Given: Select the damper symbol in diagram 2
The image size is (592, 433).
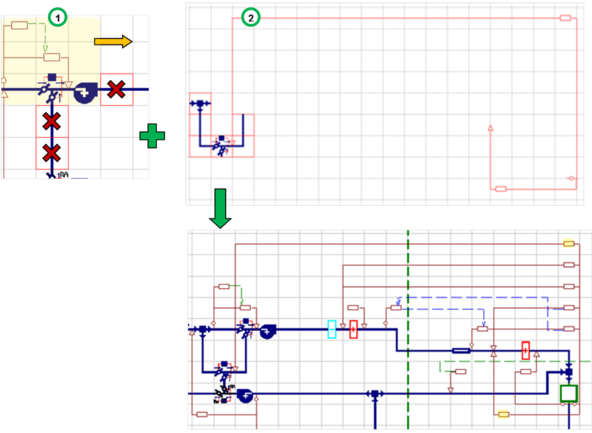Looking at the screenshot, I should [x=221, y=147].
